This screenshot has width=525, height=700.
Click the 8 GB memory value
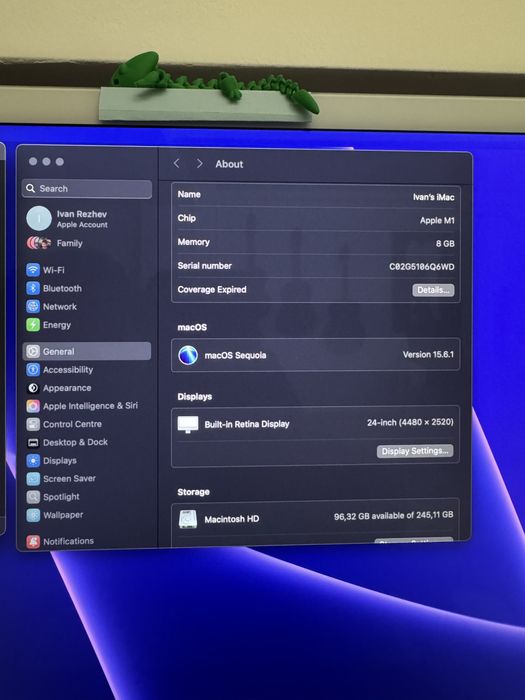point(445,244)
